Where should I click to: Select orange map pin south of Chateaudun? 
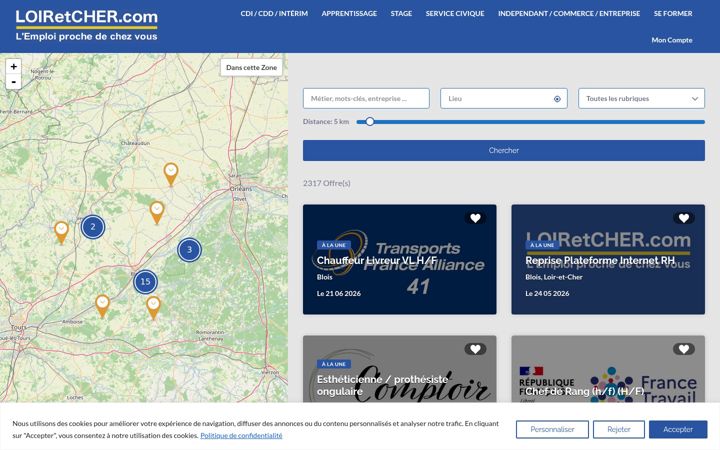(x=171, y=174)
